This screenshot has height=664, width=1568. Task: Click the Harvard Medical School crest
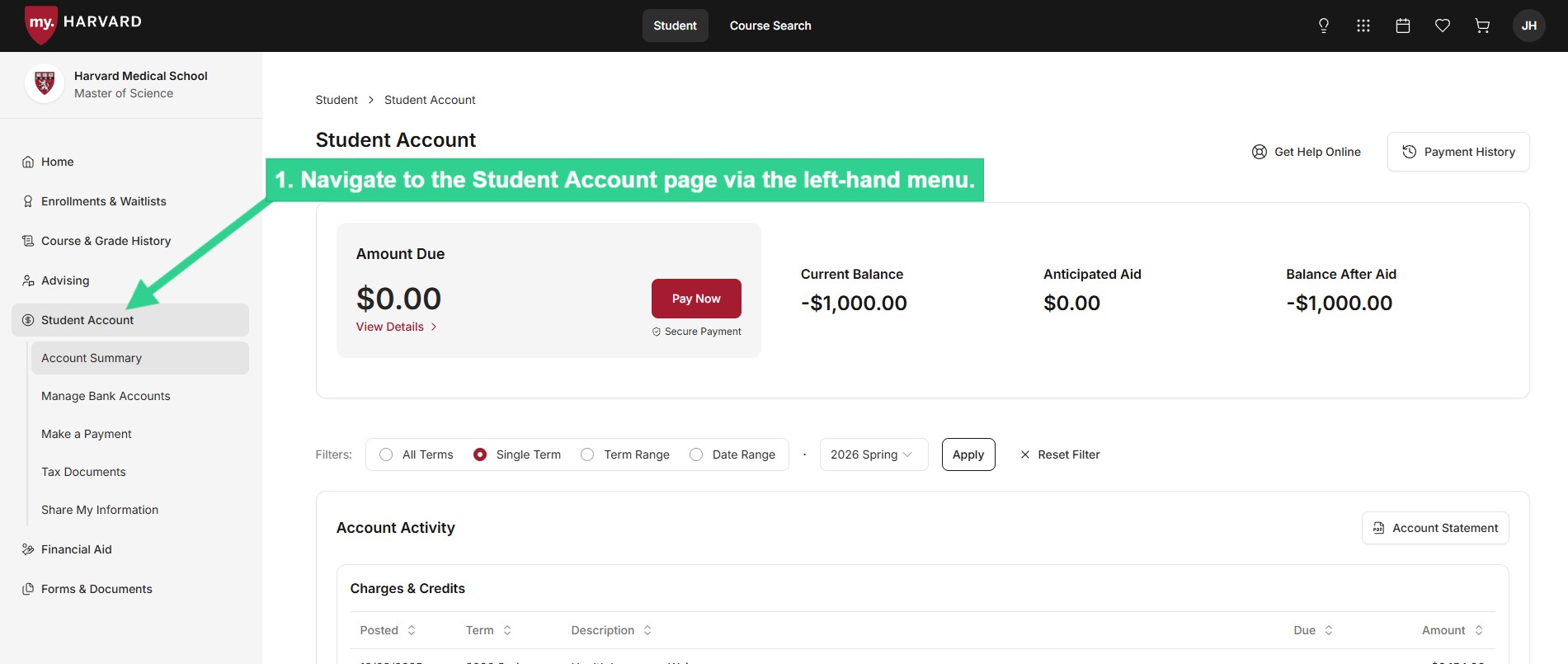click(x=45, y=84)
